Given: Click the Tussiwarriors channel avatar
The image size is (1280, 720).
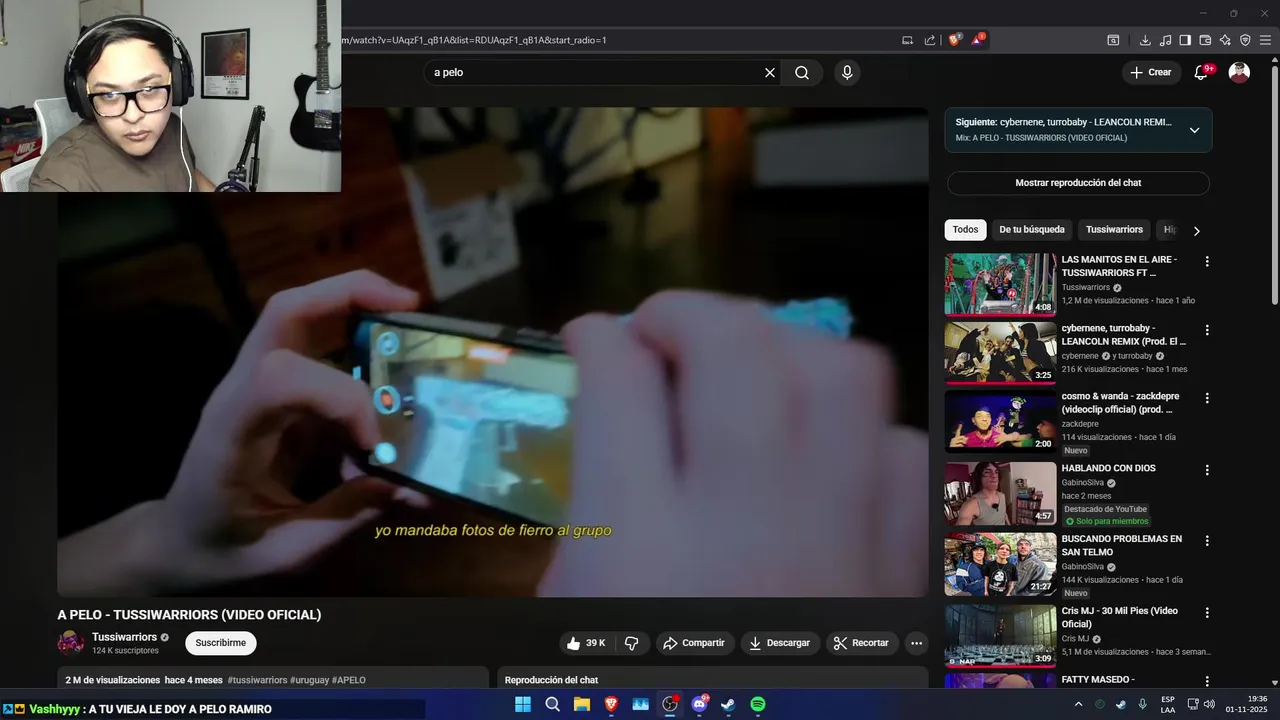Looking at the screenshot, I should tap(71, 643).
